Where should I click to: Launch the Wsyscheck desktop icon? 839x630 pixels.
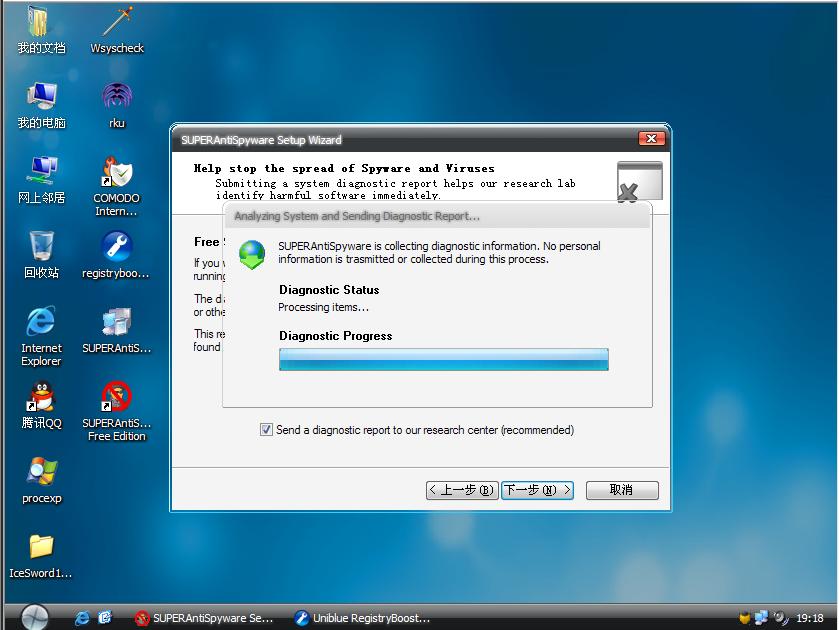[117, 31]
